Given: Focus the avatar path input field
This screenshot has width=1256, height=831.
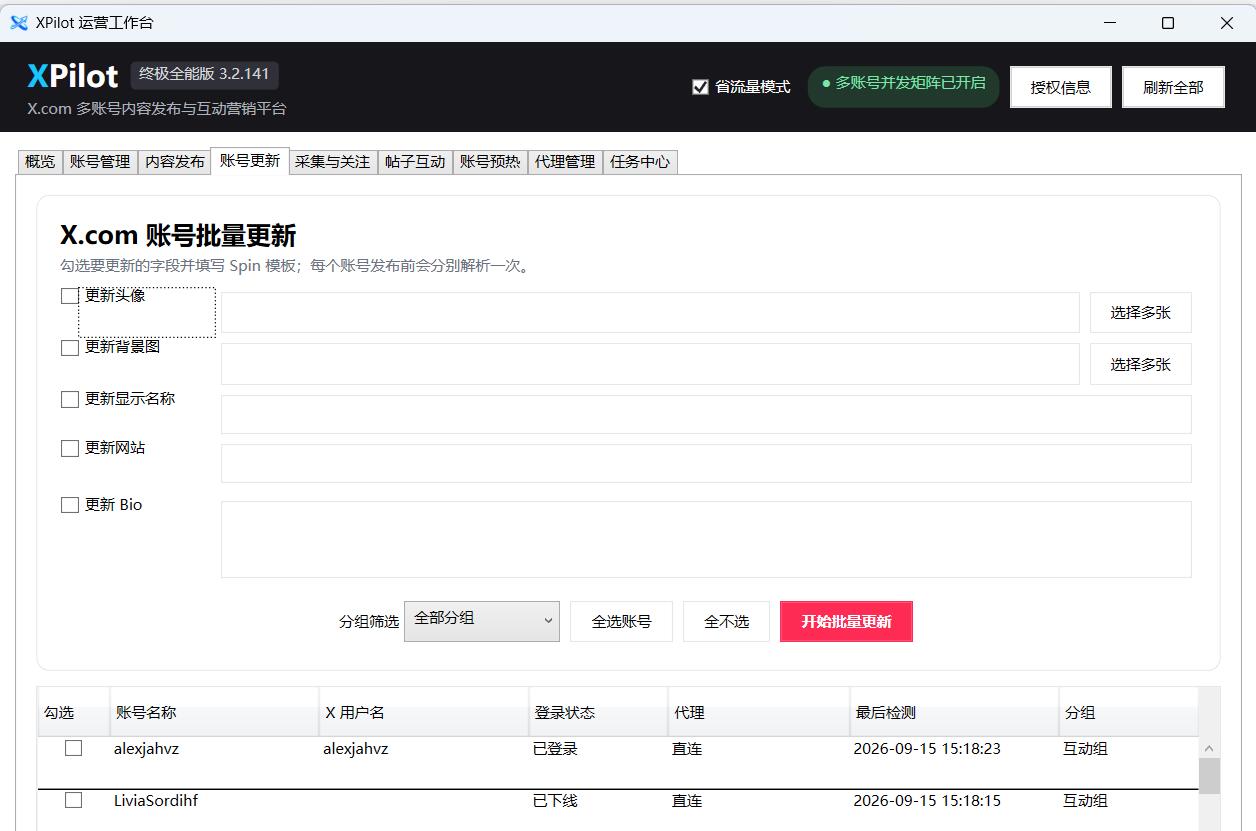Looking at the screenshot, I should click(x=650, y=312).
